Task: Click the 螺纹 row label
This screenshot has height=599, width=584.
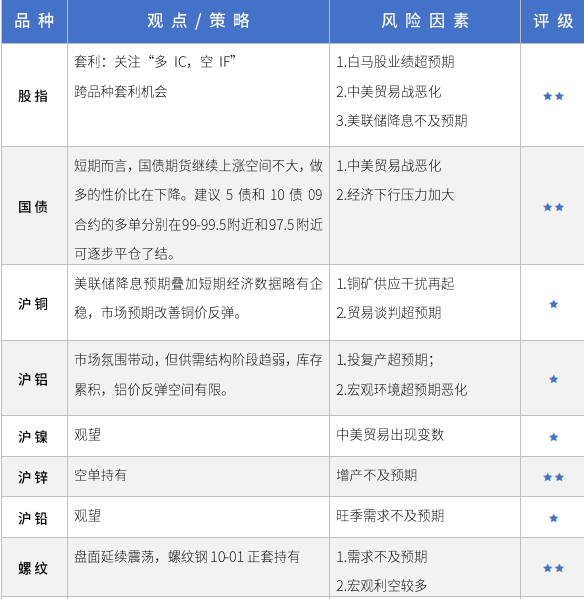Action: [x=33, y=568]
